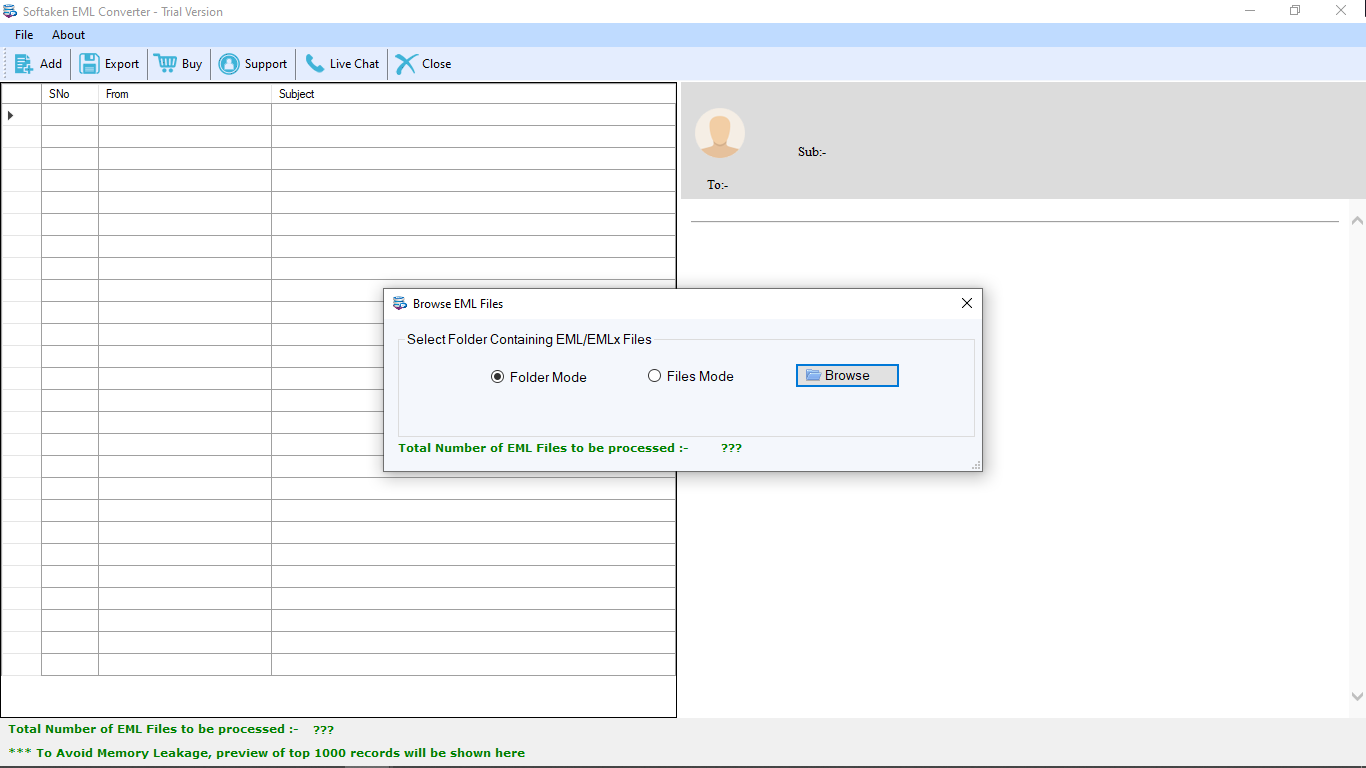Click the Softaken app icon in title bar
This screenshot has height=768, width=1366.
11,12
